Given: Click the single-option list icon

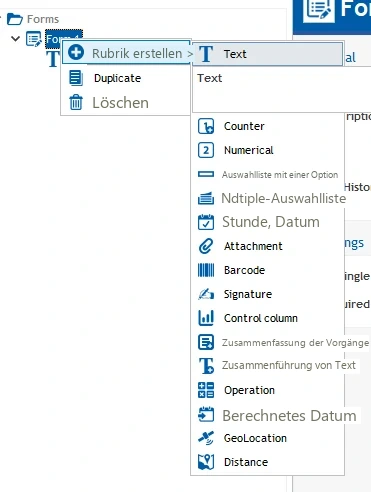Looking at the screenshot, I should (206, 174).
